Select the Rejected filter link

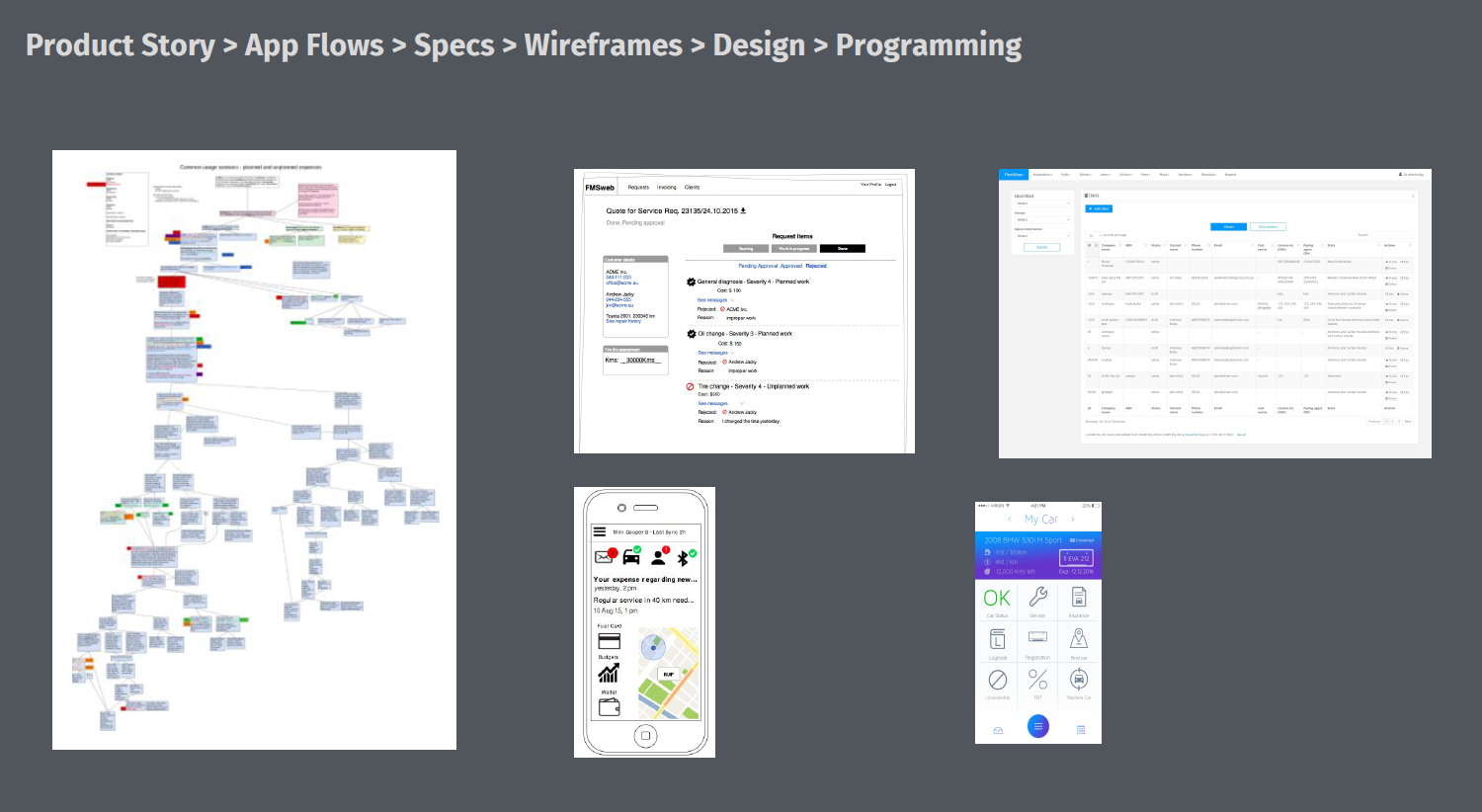(x=816, y=266)
